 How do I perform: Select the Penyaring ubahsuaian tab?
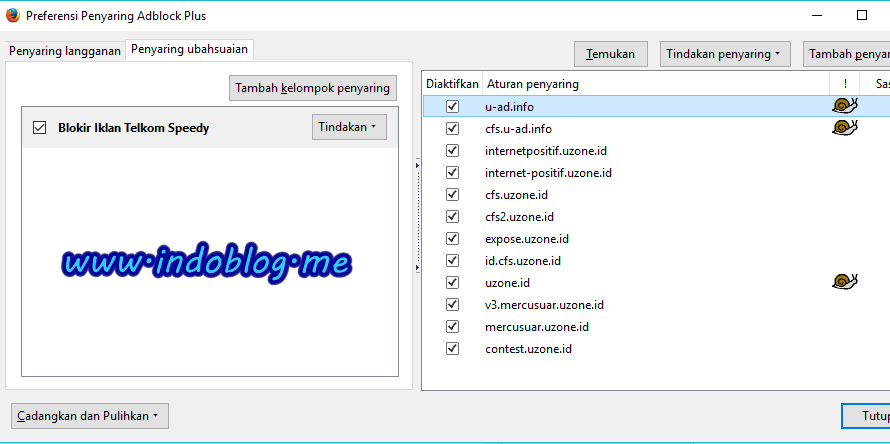coord(190,49)
